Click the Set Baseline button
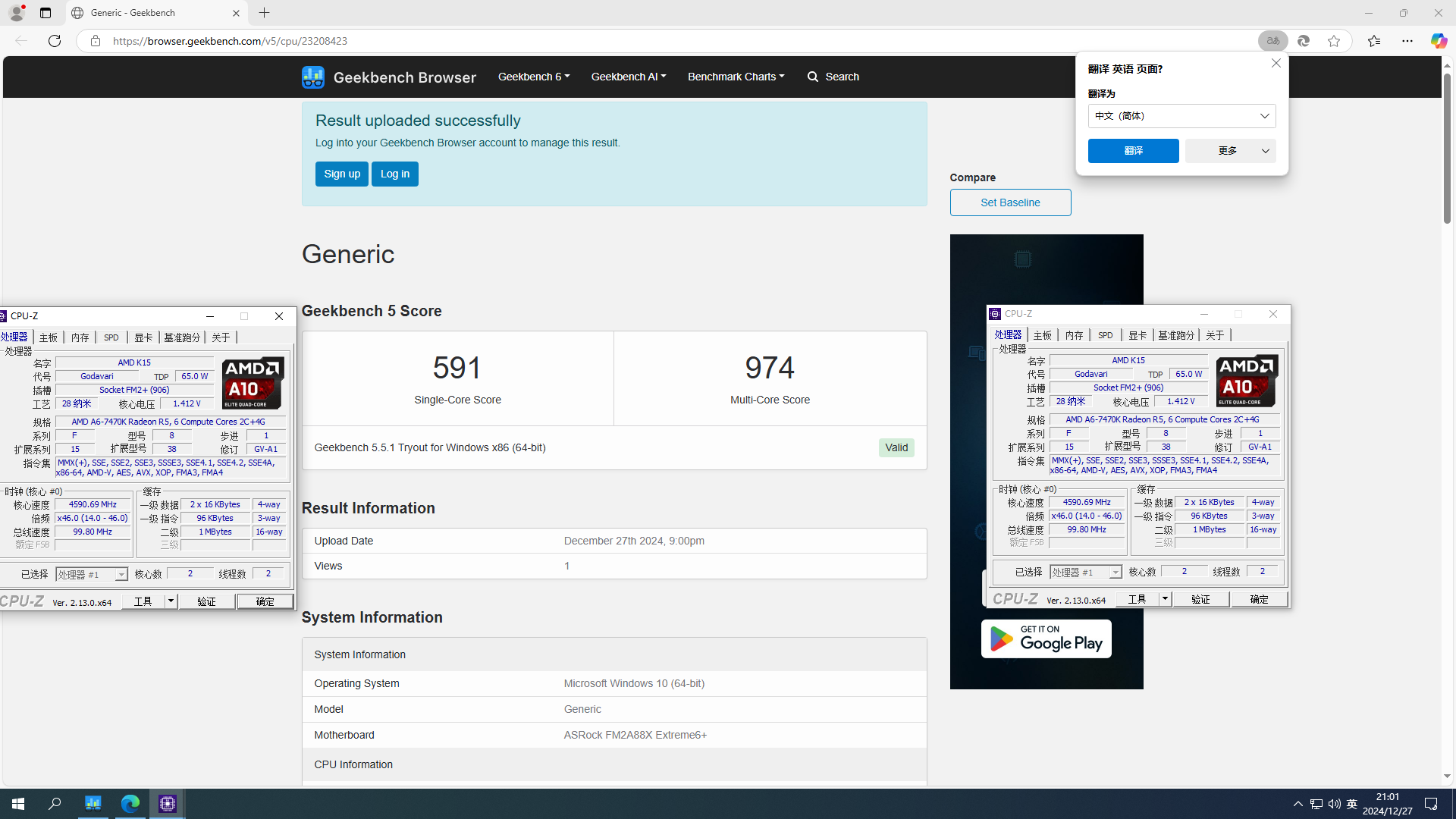Viewport: 1456px width, 819px height. point(1010,202)
